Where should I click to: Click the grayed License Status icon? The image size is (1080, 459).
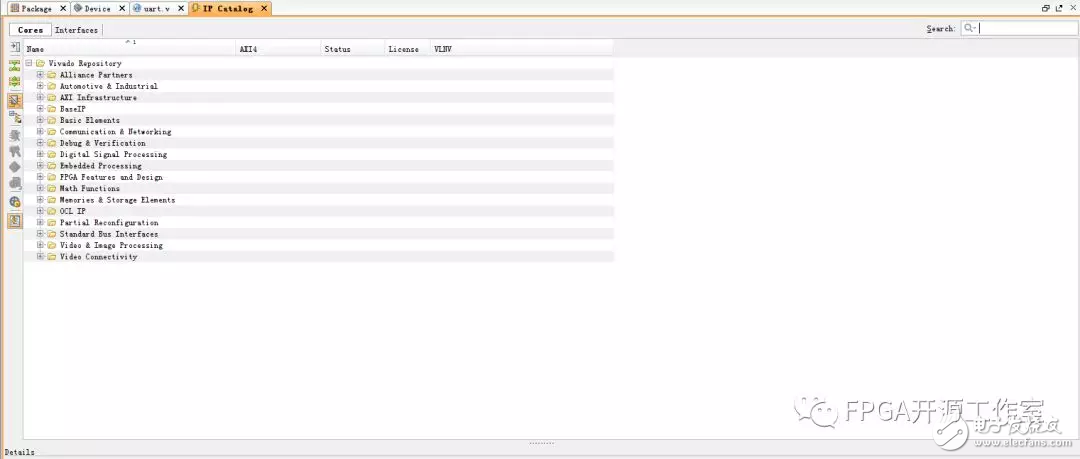pyautogui.click(x=14, y=151)
